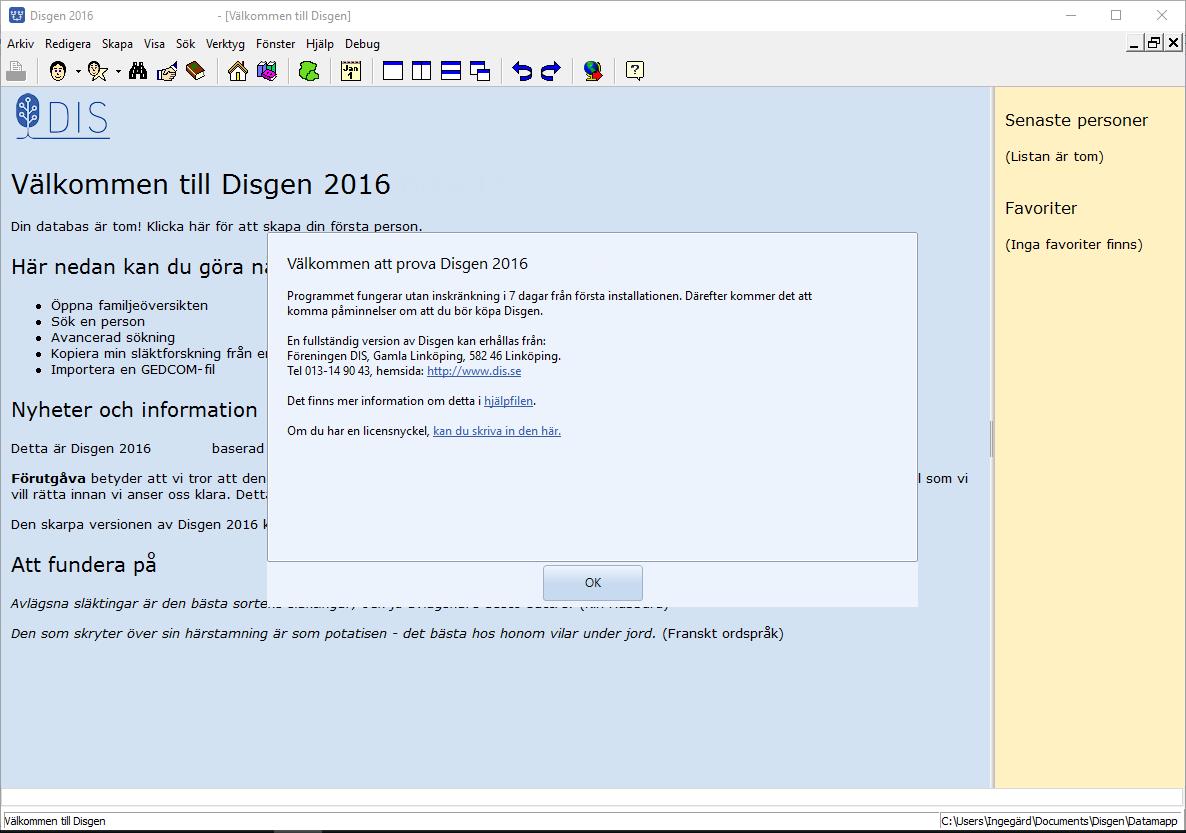This screenshot has width=1186, height=833.
Task: Click the 'Nyheter och information' heading
Action: 134,410
